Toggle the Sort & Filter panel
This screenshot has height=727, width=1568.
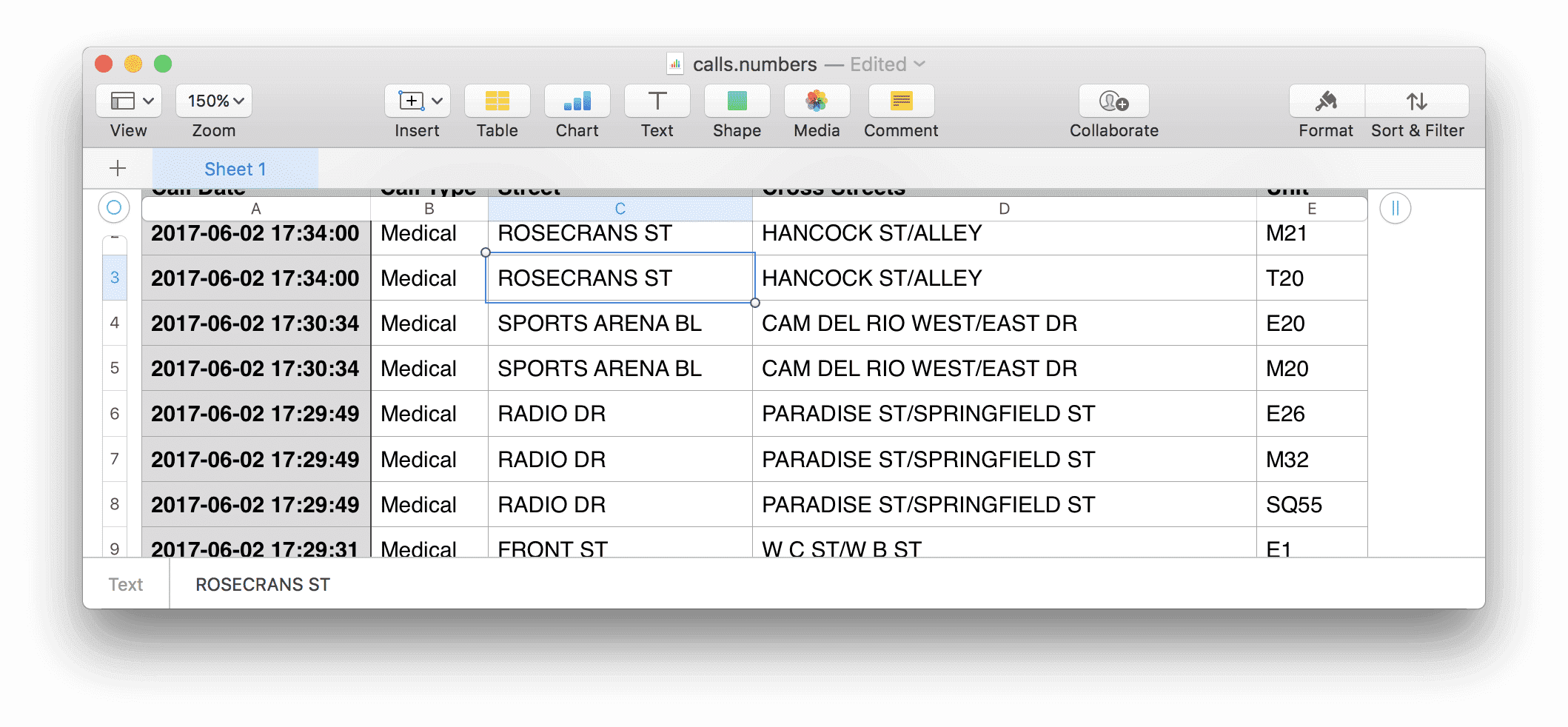[1417, 101]
